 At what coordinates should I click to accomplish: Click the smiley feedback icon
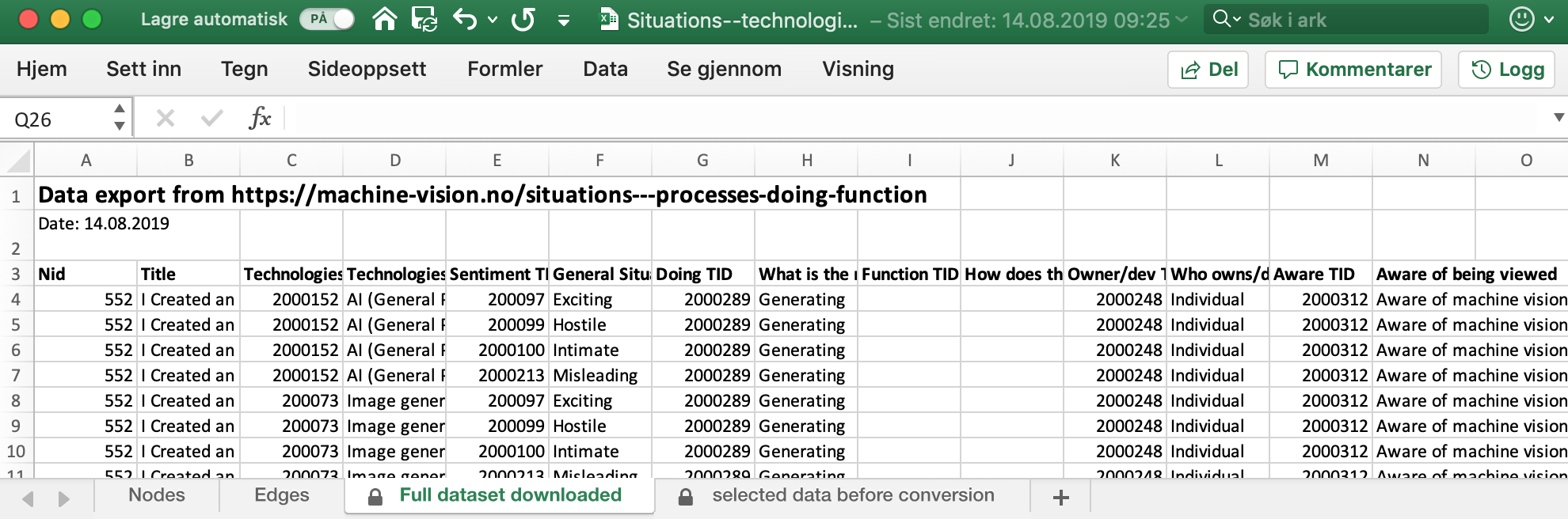[1521, 19]
